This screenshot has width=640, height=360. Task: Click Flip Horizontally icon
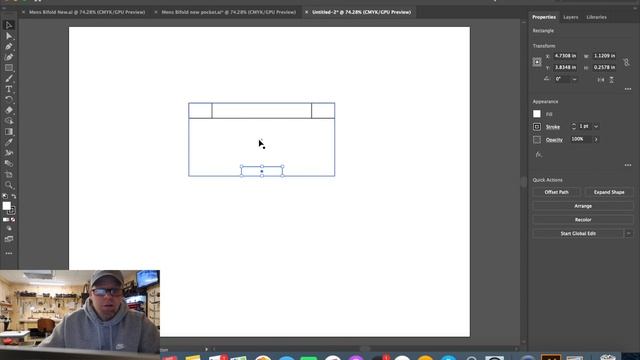(x=601, y=80)
